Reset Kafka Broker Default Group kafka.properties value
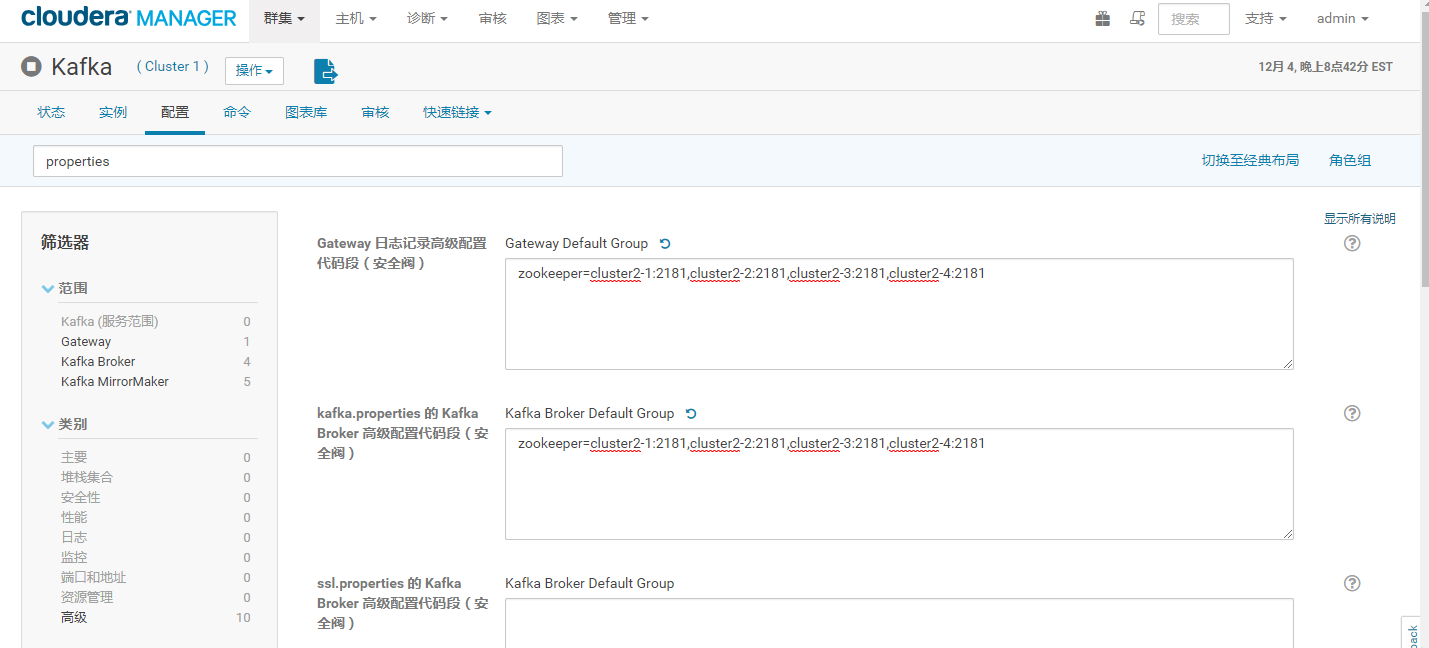This screenshot has width=1429, height=648. (x=691, y=414)
